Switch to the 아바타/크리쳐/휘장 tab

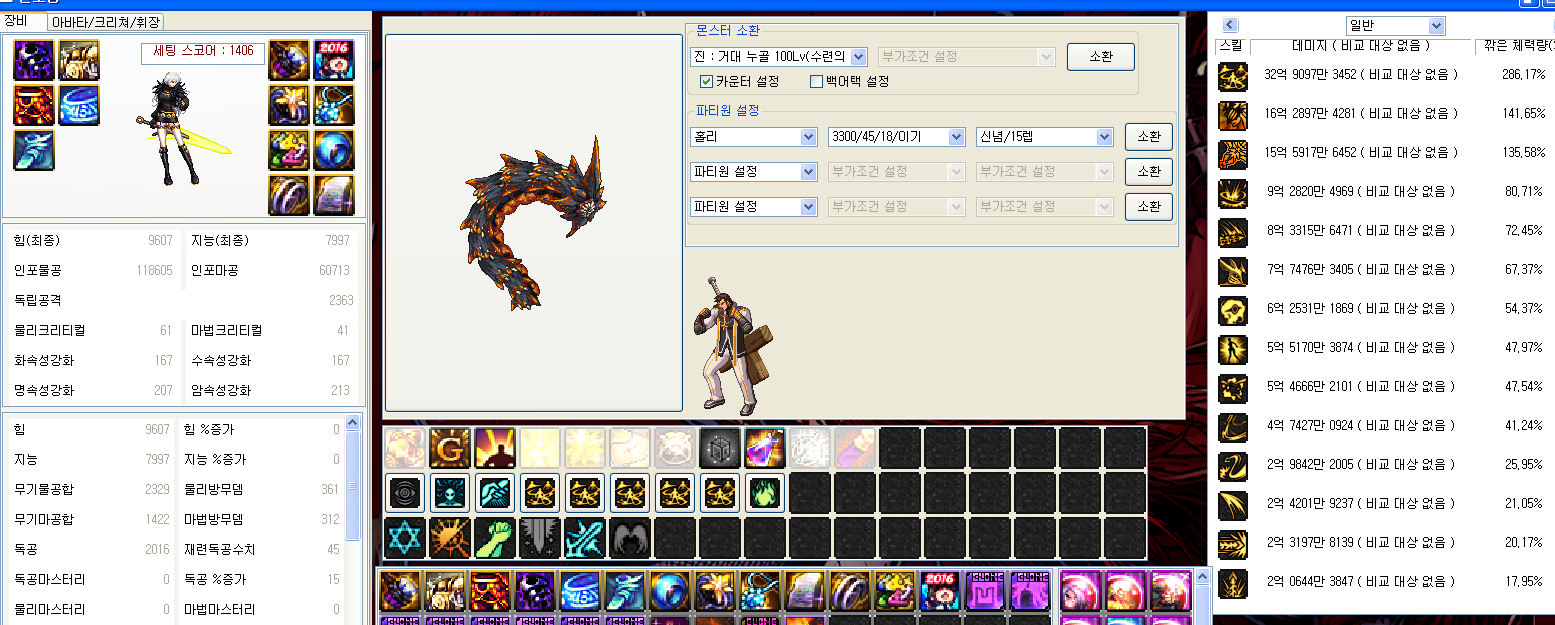click(x=106, y=22)
